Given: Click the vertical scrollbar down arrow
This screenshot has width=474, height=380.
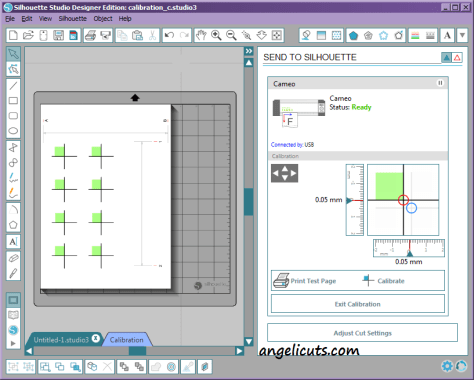Looking at the screenshot, I should (x=249, y=341).
